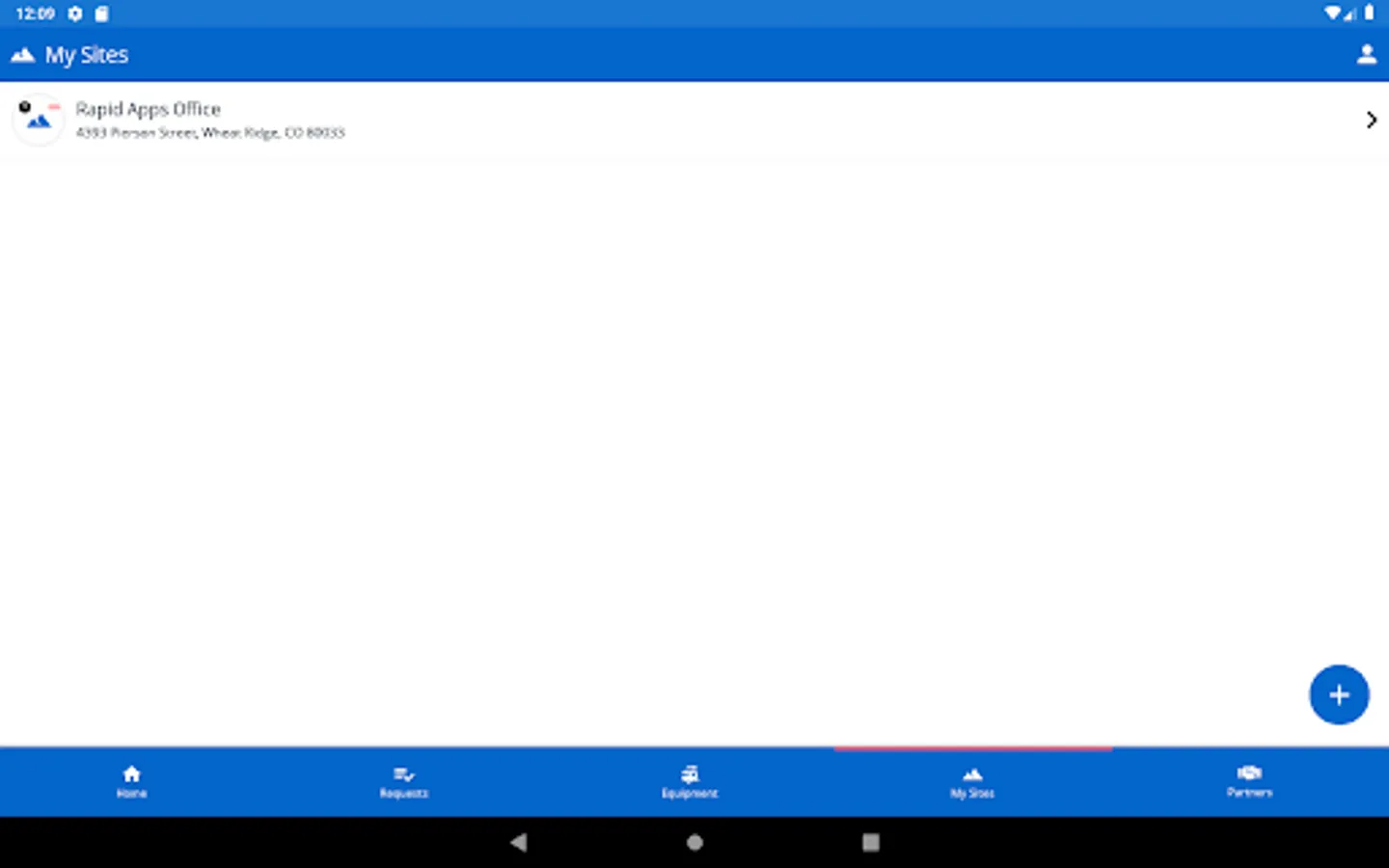Tap the Android back navigation button
Screen dimensions: 1389x868
pos(519,842)
